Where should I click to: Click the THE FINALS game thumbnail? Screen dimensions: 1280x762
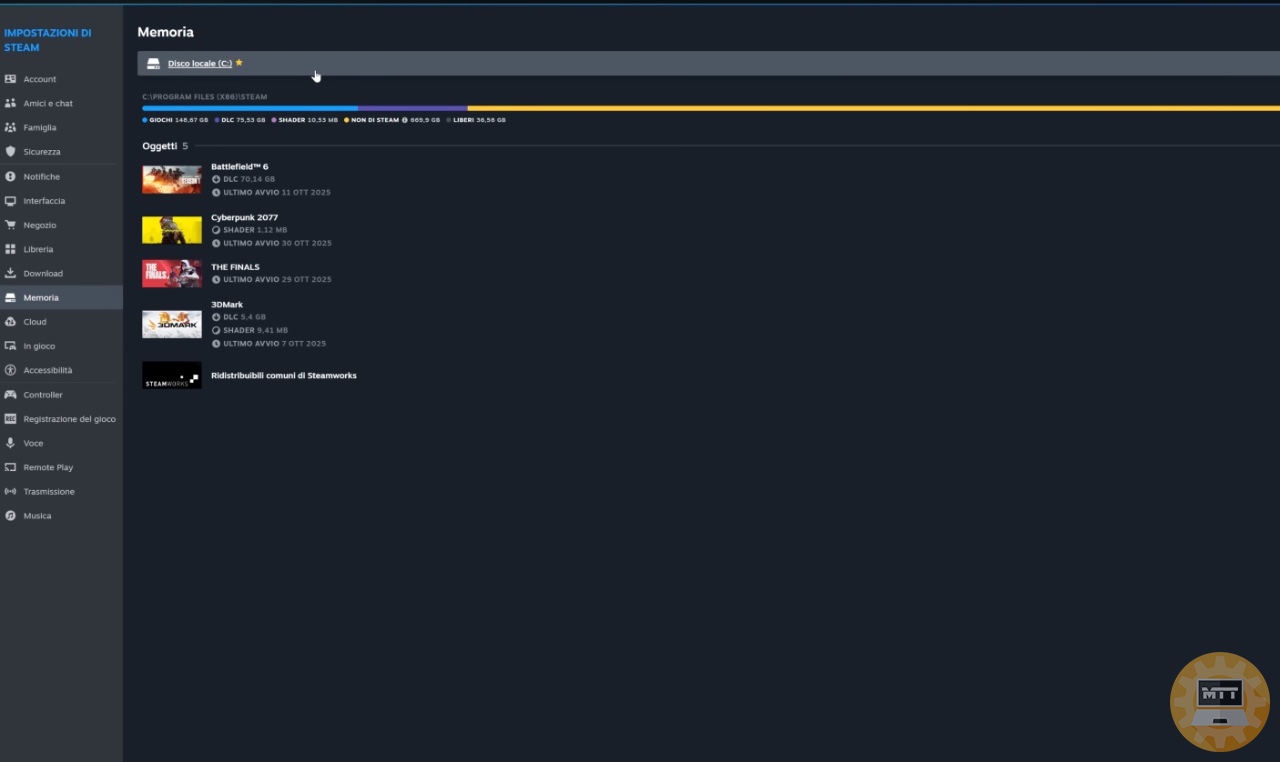[x=172, y=274]
